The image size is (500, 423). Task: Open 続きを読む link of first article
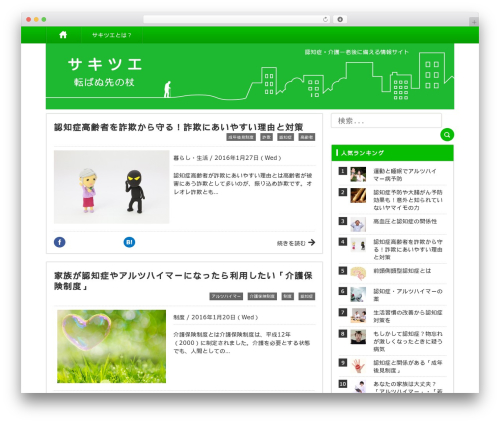296,243
